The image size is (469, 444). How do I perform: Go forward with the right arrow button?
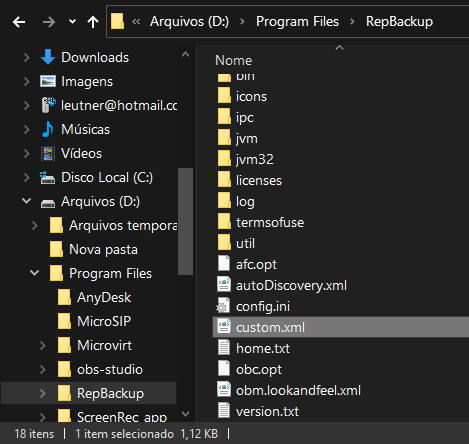[49, 22]
